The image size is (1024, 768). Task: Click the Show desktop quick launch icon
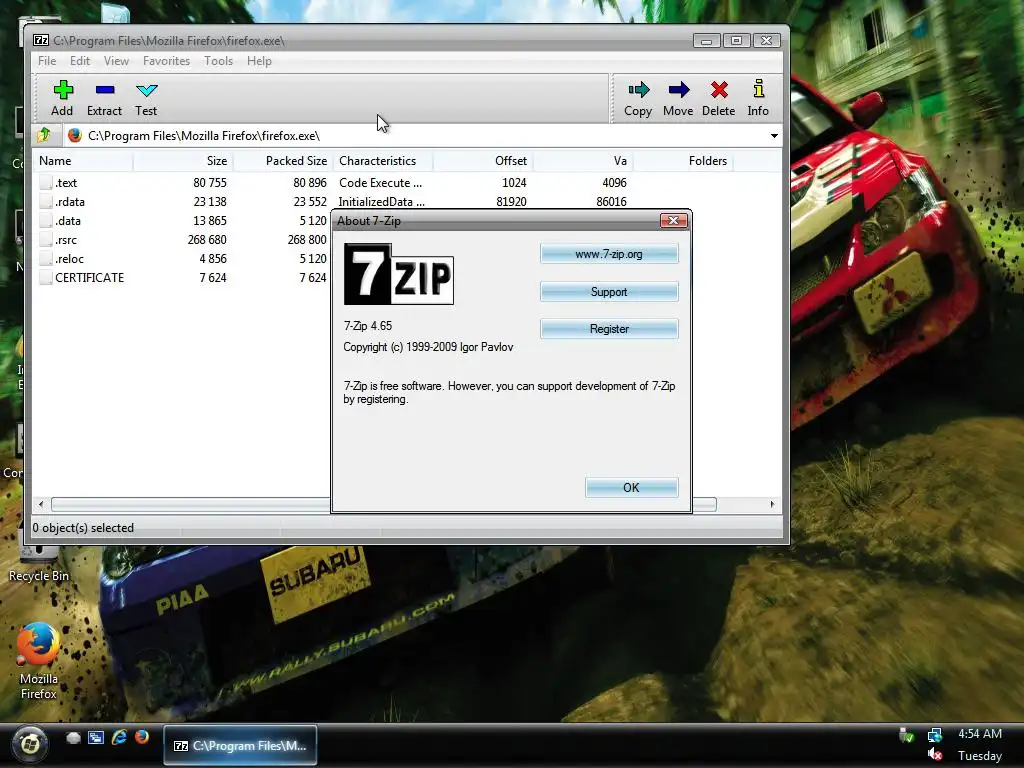coord(73,738)
